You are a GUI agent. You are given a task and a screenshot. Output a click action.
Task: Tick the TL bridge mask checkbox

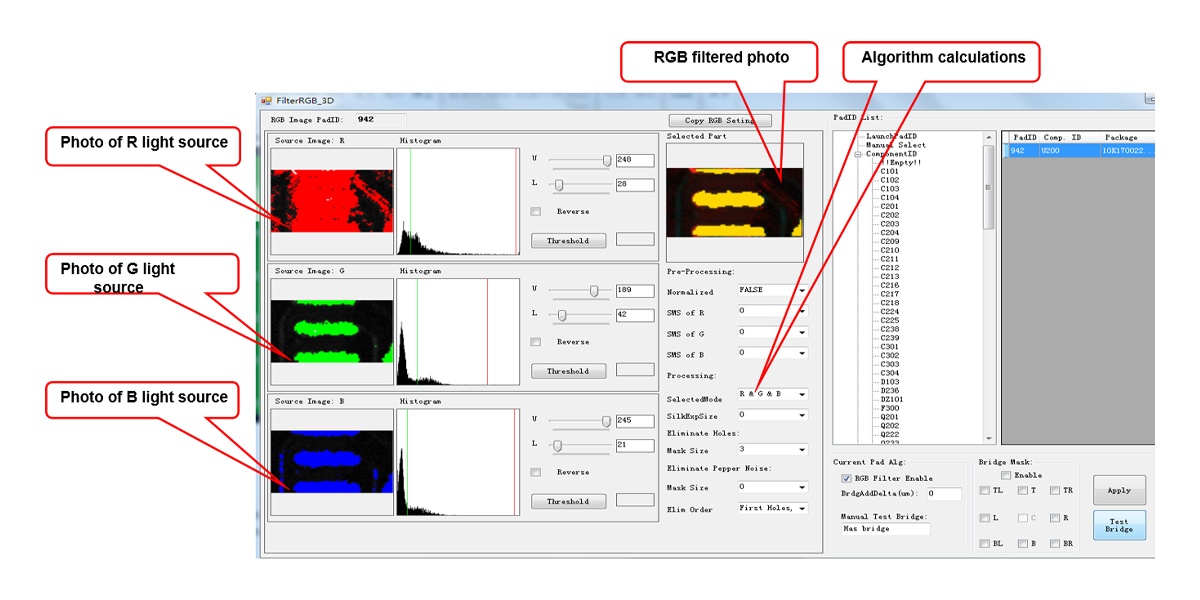985,491
